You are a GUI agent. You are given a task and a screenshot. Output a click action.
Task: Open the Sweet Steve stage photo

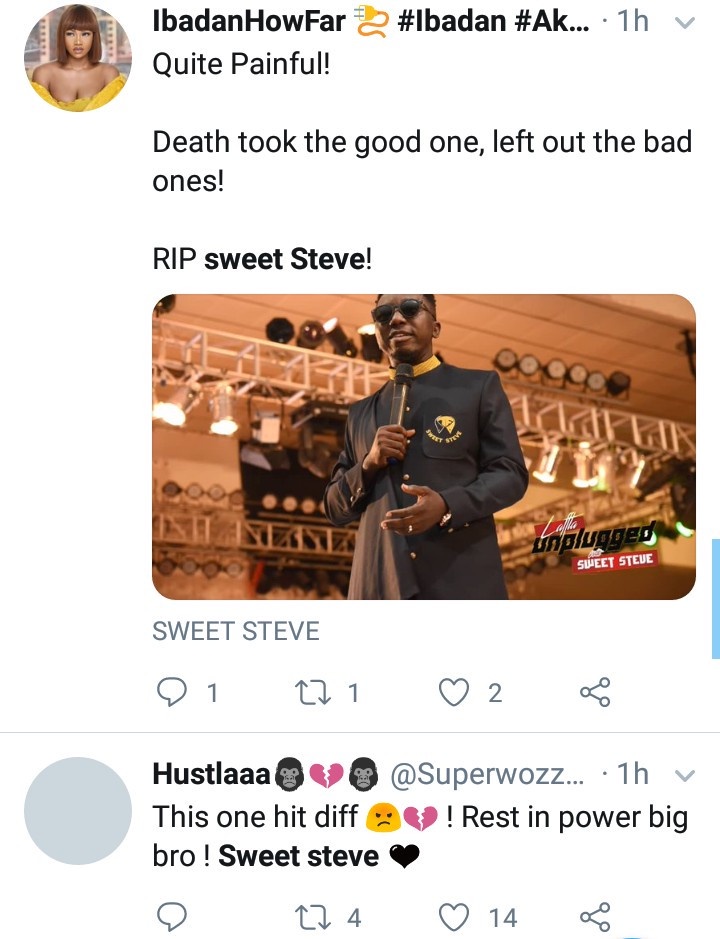423,447
